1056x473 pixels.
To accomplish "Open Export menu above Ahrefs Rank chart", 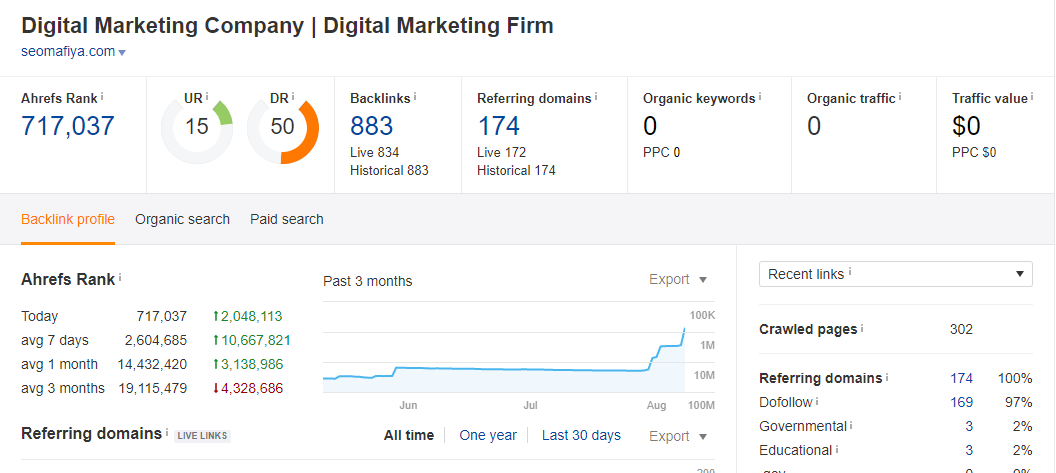I will click(678, 279).
